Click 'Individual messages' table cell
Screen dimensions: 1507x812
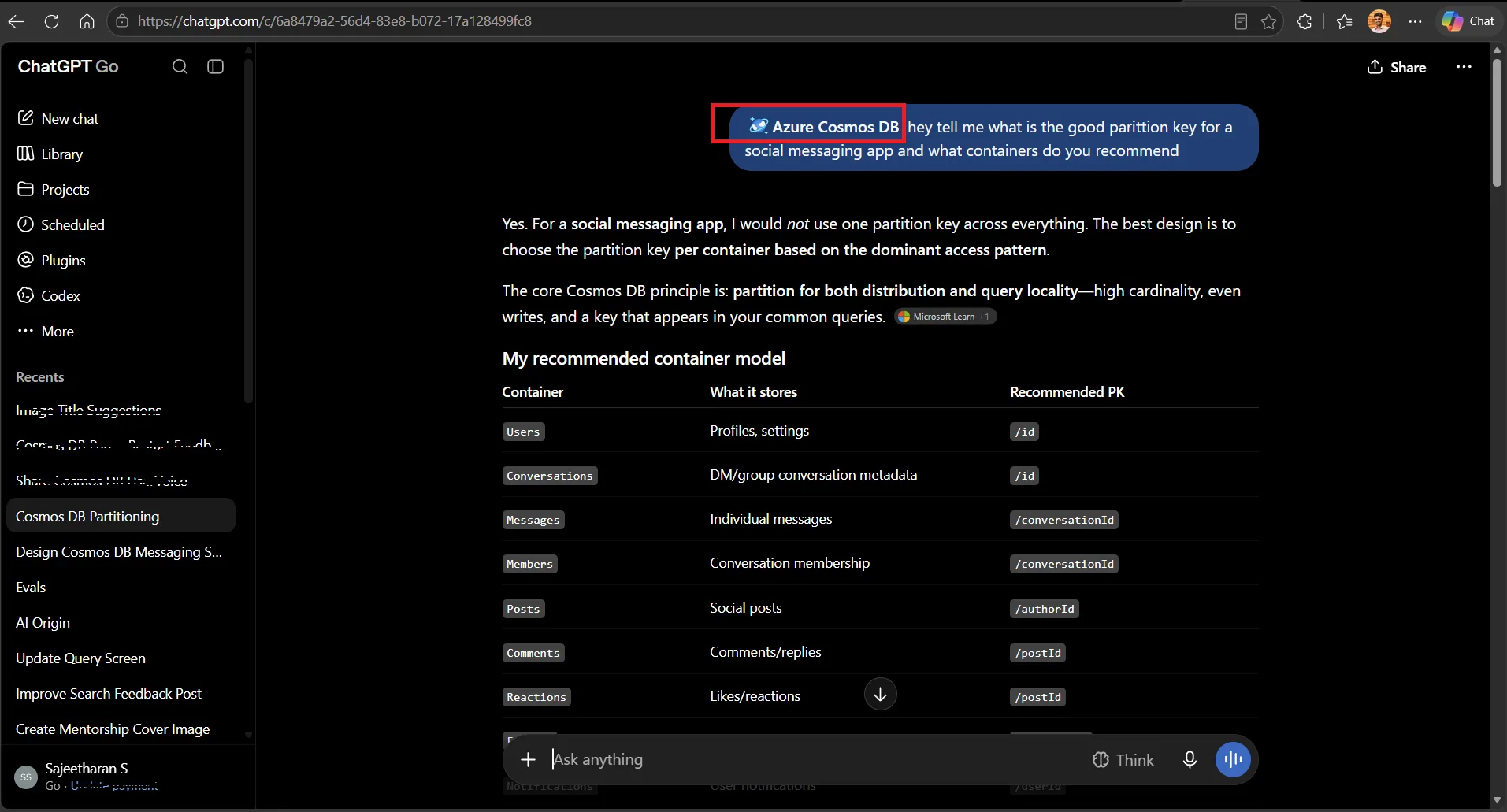(770, 519)
